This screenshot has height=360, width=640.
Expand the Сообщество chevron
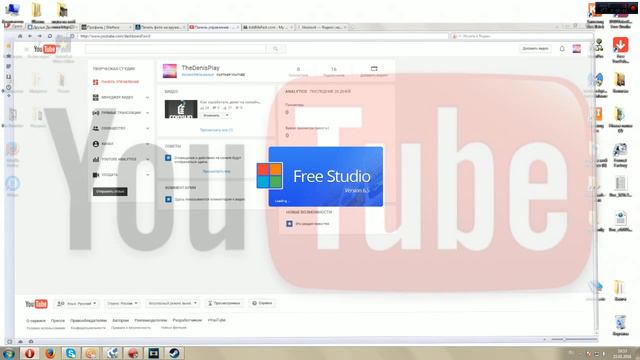147,128
